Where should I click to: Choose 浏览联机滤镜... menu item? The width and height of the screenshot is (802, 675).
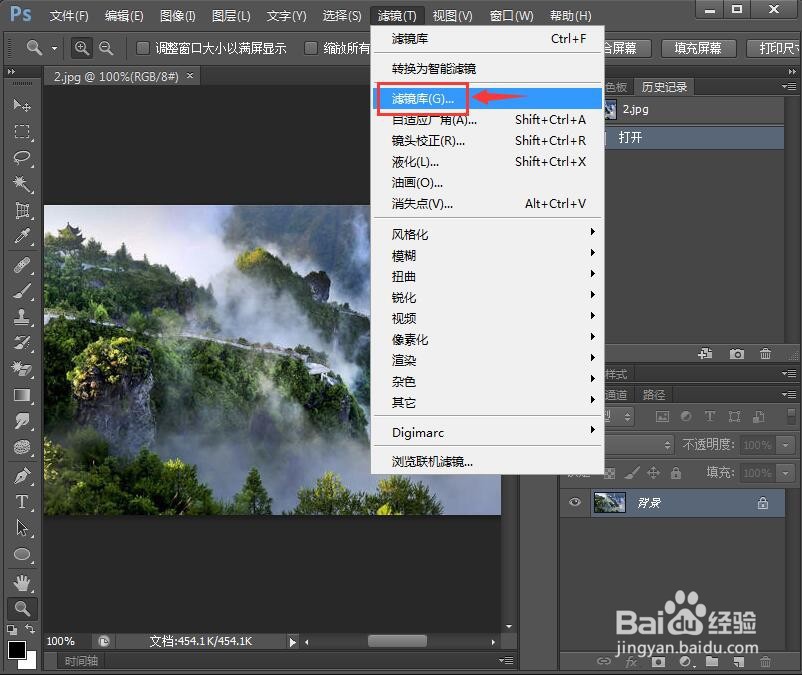tap(487, 461)
